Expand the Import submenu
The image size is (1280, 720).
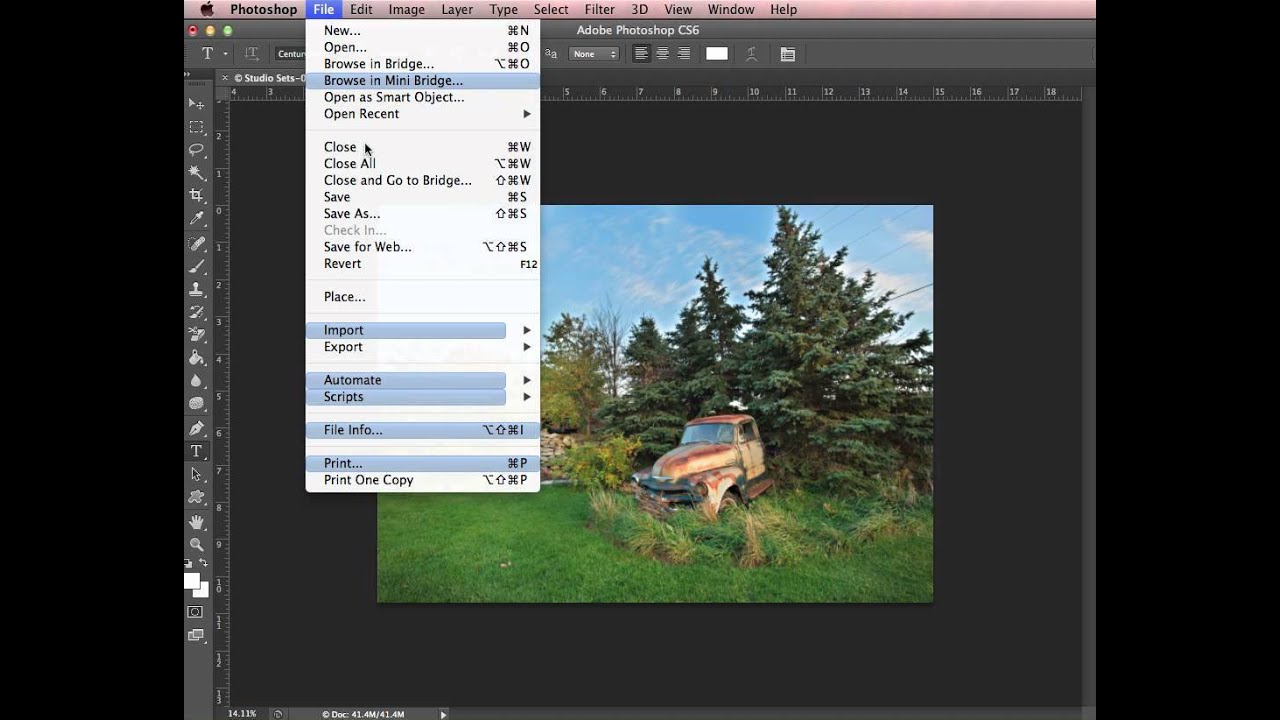(x=422, y=330)
